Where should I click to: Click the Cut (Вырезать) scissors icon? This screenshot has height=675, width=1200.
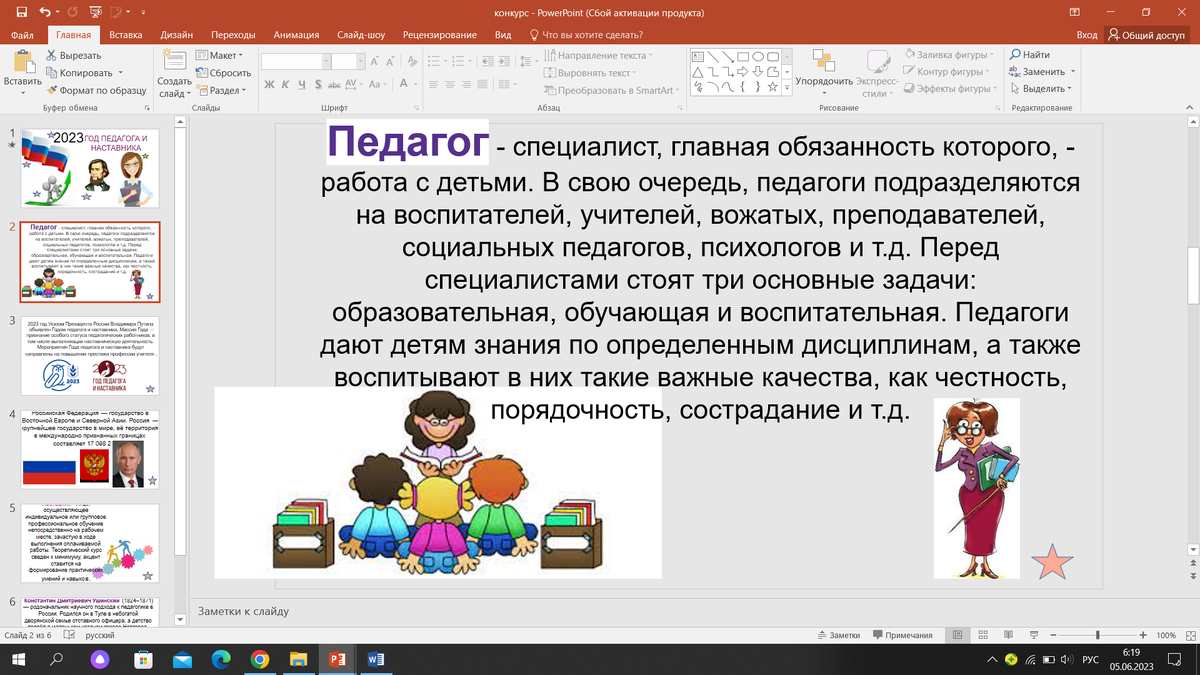[x=52, y=56]
